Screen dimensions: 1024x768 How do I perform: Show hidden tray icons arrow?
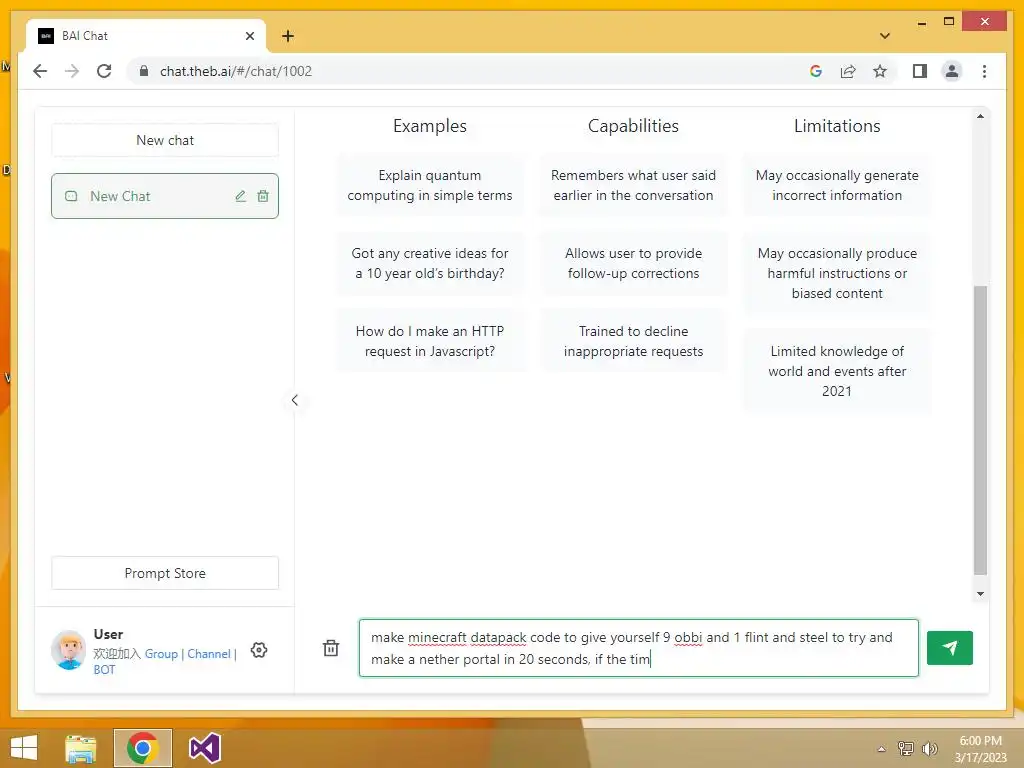(x=882, y=749)
